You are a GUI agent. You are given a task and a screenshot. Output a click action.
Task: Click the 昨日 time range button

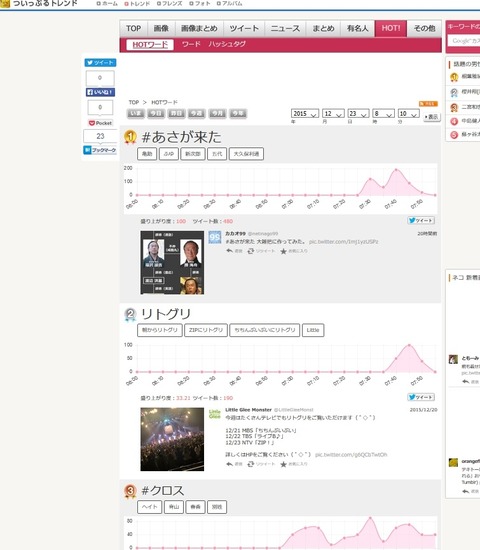point(176,113)
